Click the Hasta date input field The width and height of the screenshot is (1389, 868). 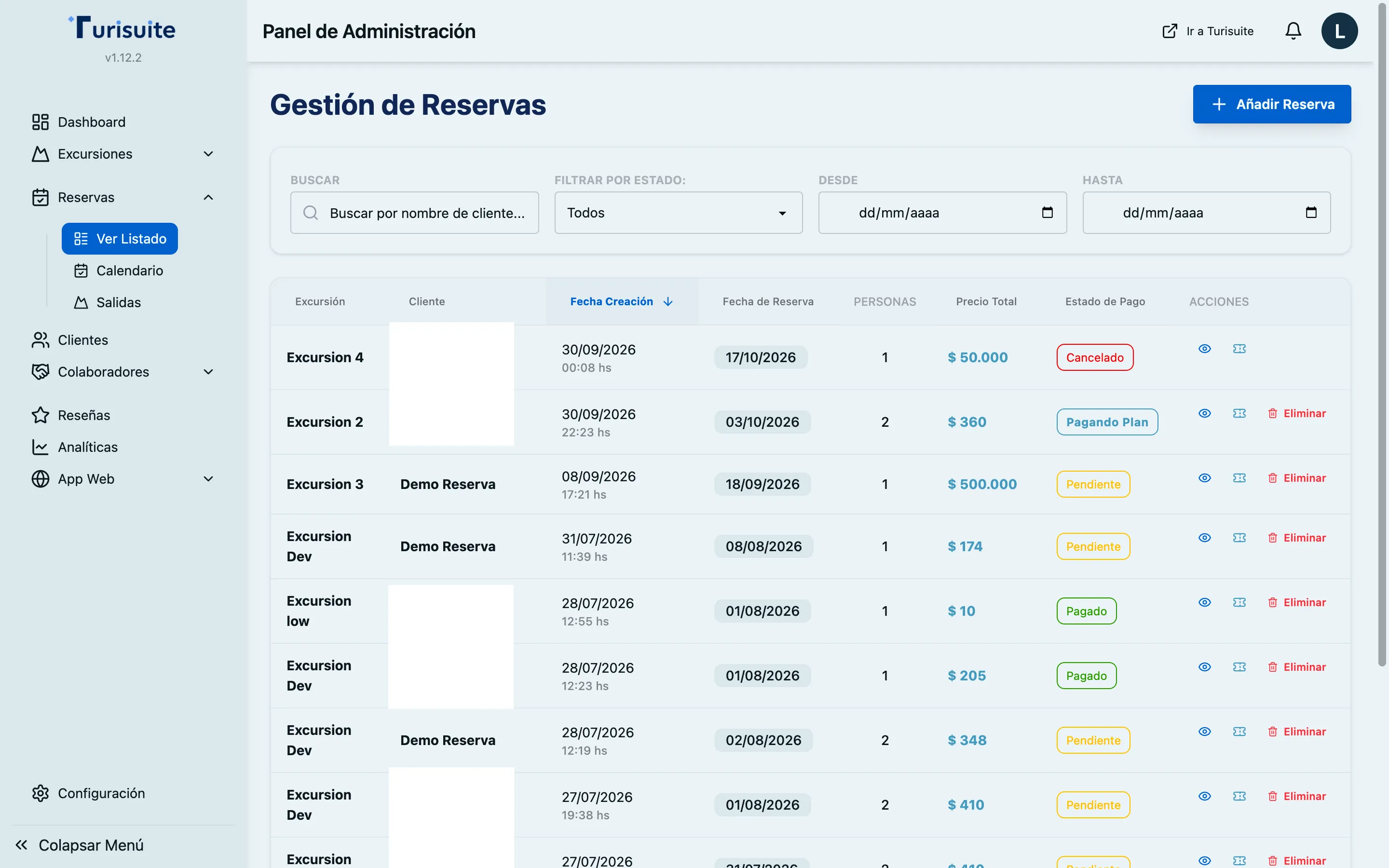pos(1207,212)
